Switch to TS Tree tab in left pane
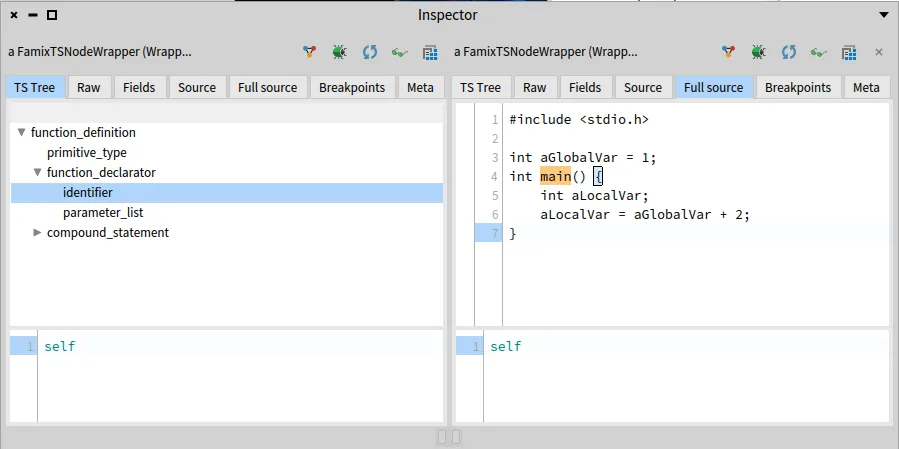Viewport: 899px width, 449px height. point(35,87)
